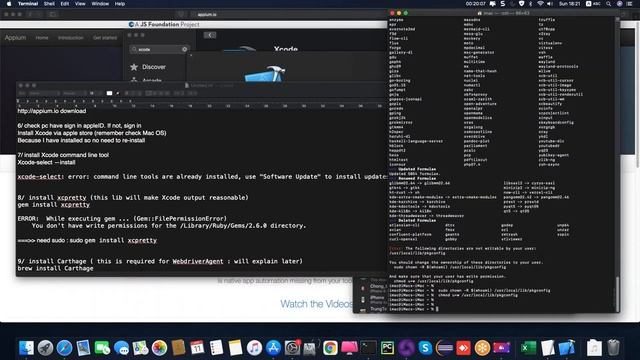Clear the App Store search field
Viewport: 640px width, 360px height.
pos(184,49)
